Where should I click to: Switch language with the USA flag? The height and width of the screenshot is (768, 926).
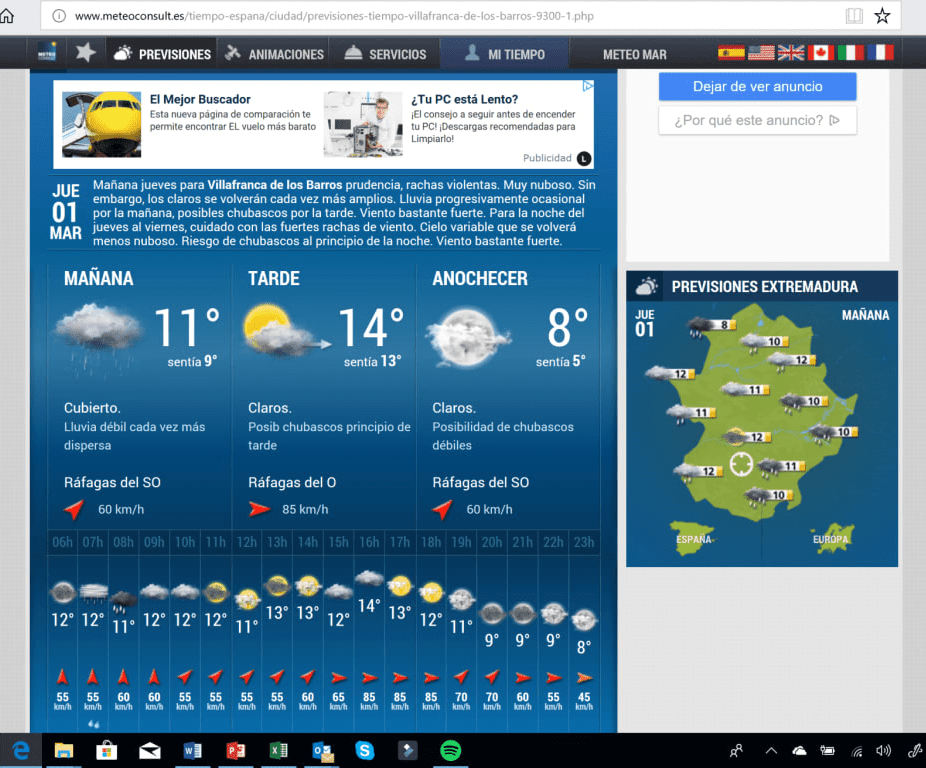coord(761,53)
